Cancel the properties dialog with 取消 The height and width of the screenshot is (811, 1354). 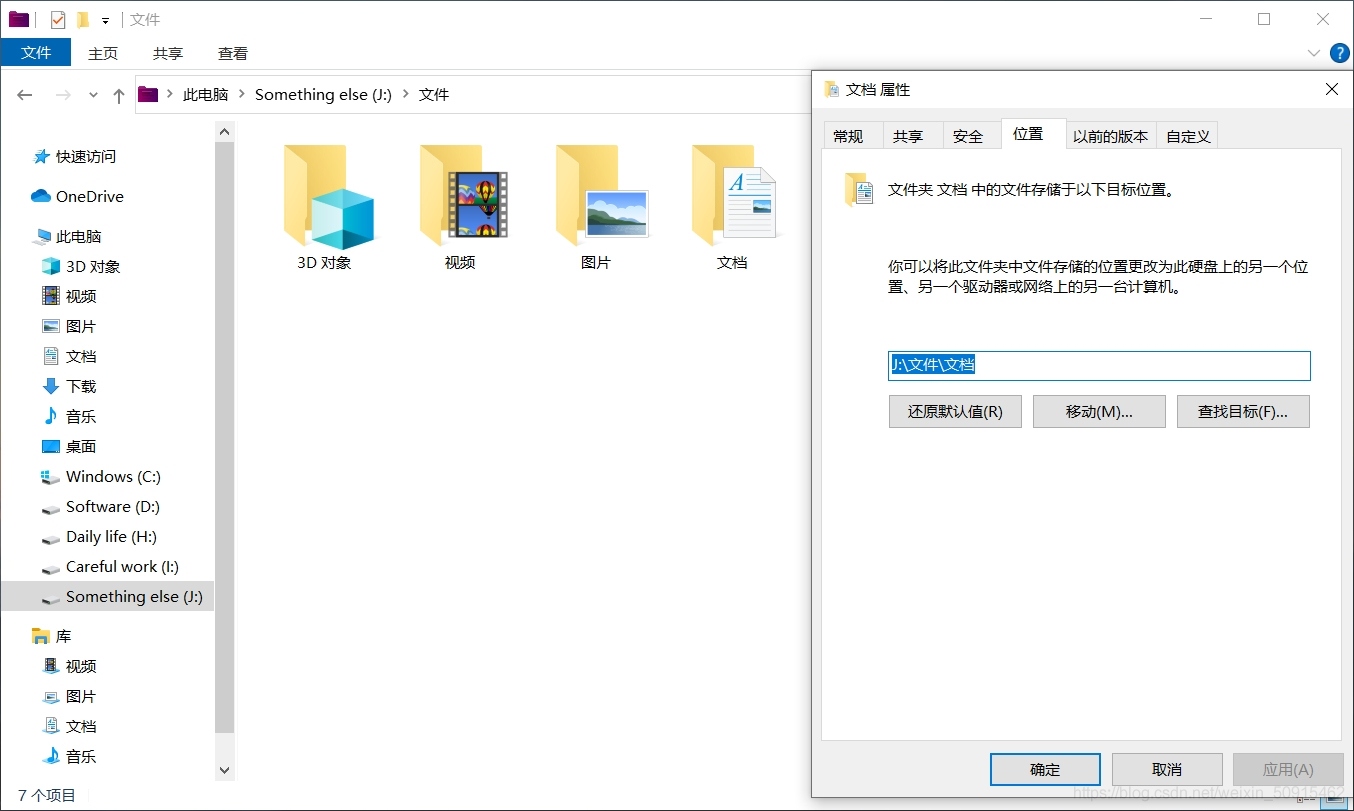[1167, 769]
